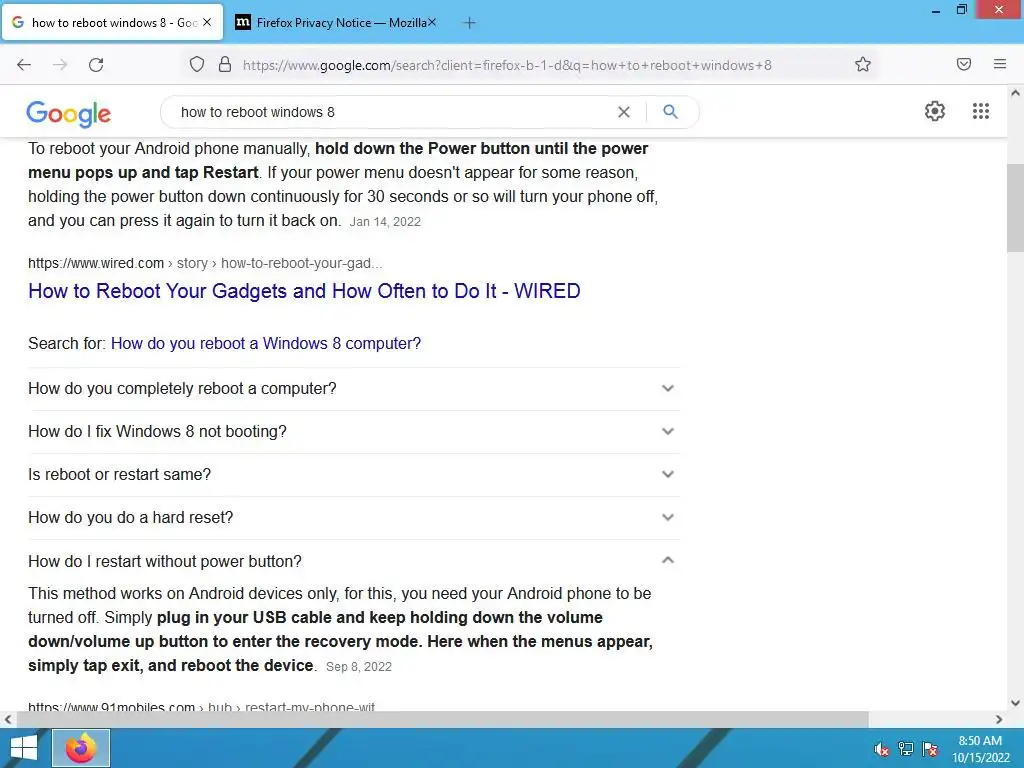1024x768 pixels.
Task: Click the 'Sep 8, 2022' date text
Action: click(x=359, y=667)
